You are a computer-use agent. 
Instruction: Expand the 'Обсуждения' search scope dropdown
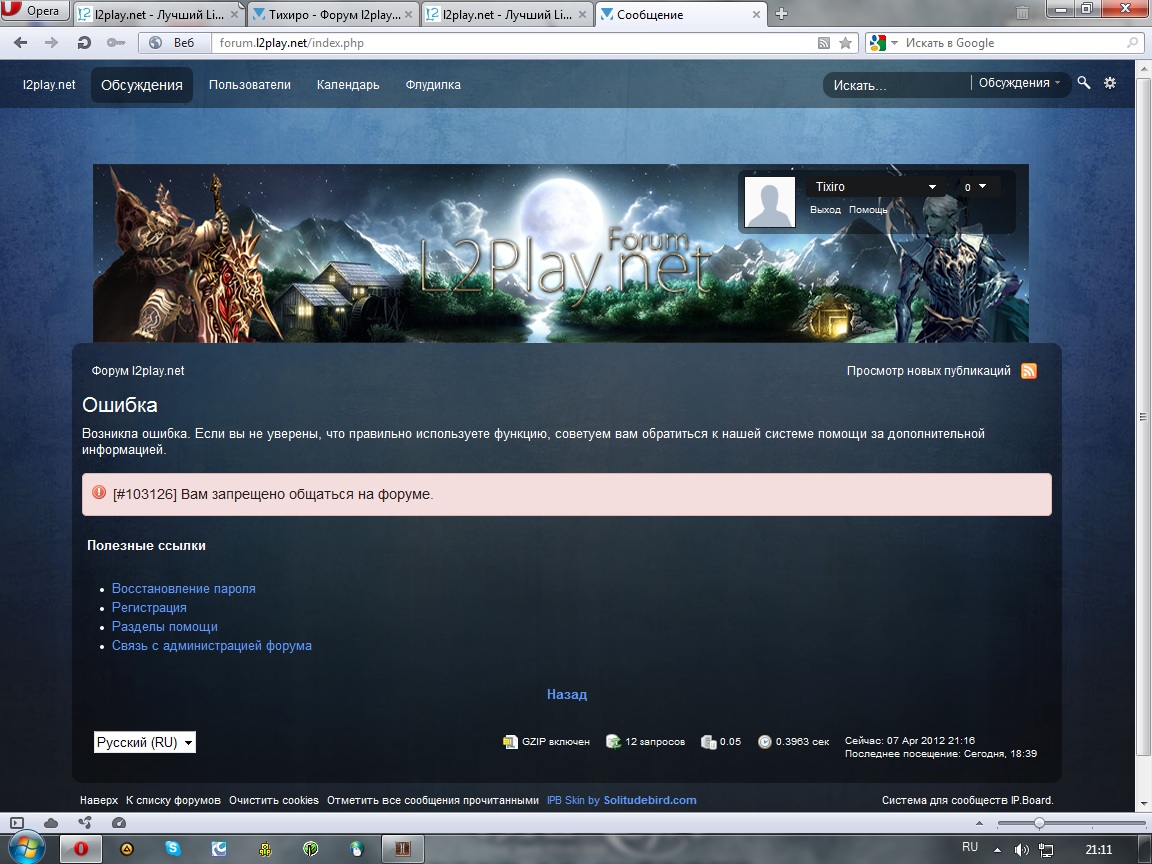click(1019, 83)
